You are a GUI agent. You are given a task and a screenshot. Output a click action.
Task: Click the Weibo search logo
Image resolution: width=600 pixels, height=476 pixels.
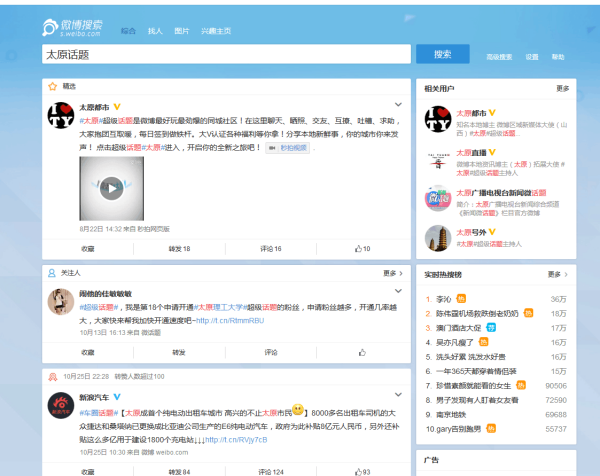(72, 27)
